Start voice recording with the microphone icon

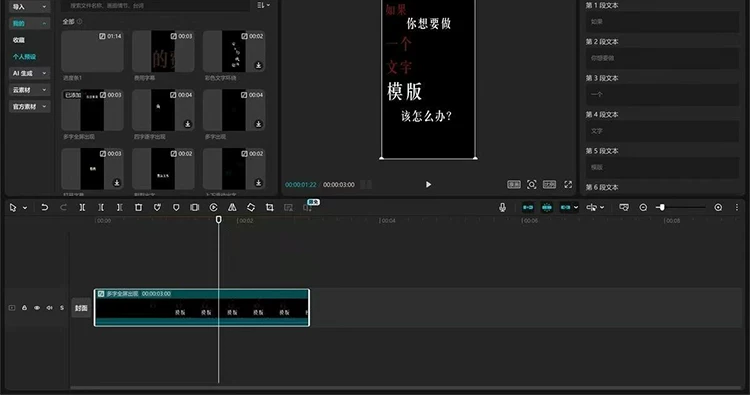(502, 207)
